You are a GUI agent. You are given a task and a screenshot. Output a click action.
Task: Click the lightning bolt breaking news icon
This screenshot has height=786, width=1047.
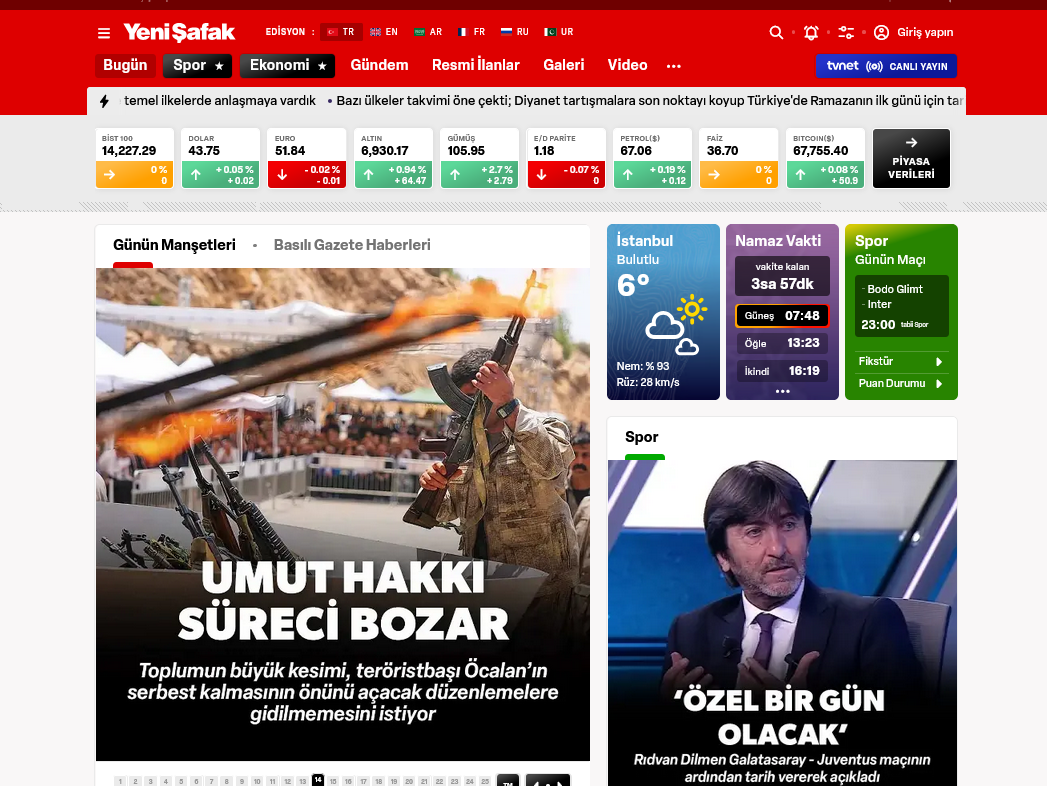[x=104, y=101]
